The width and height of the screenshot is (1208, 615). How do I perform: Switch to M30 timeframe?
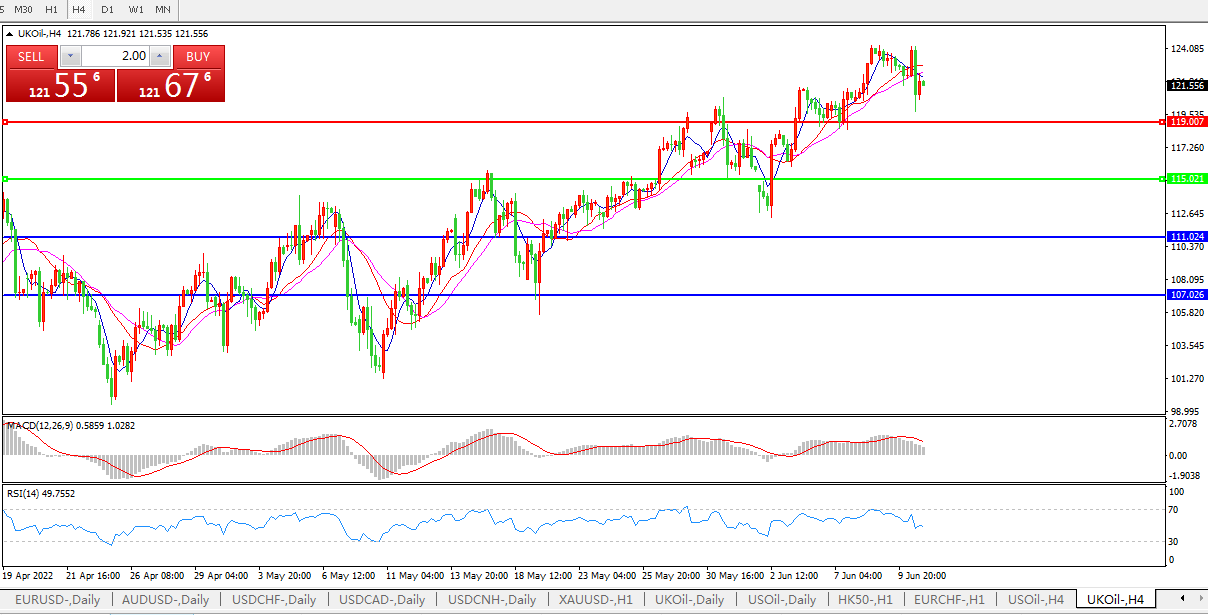pyautogui.click(x=23, y=9)
